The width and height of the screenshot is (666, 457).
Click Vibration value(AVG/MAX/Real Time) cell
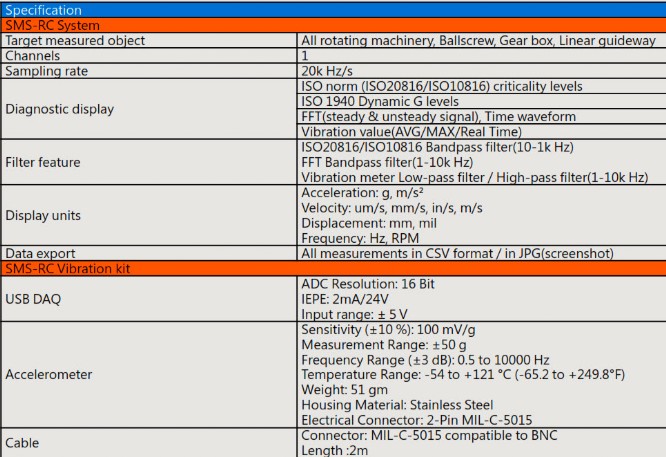[482, 132]
